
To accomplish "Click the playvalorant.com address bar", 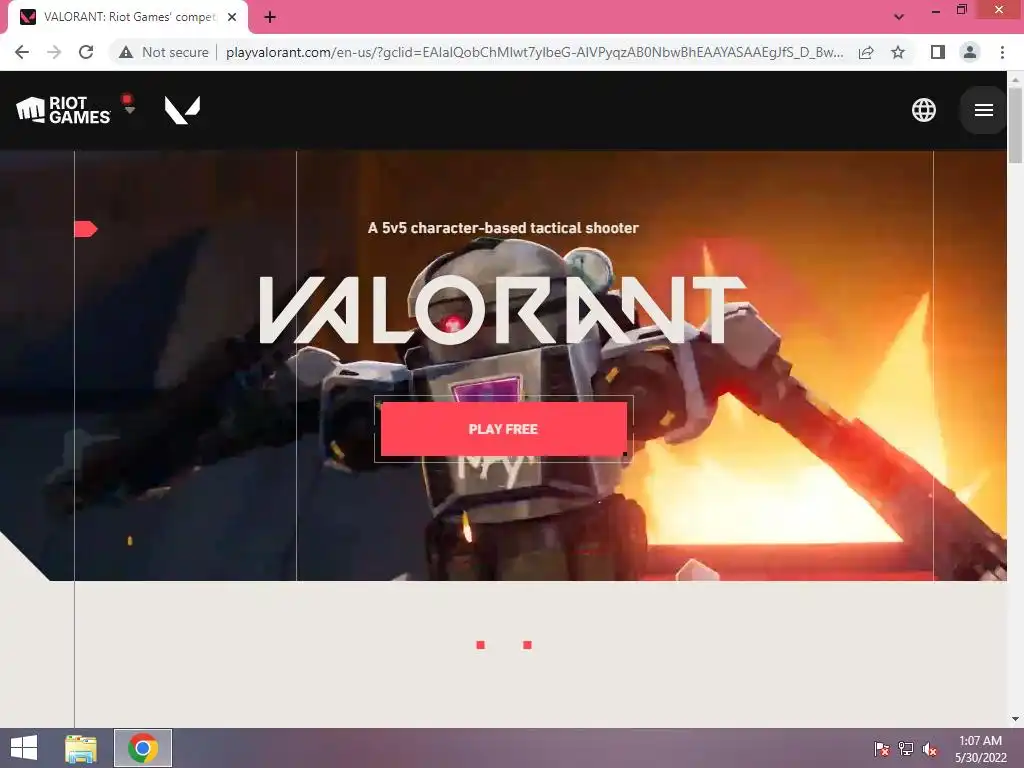I will click(x=534, y=52).
